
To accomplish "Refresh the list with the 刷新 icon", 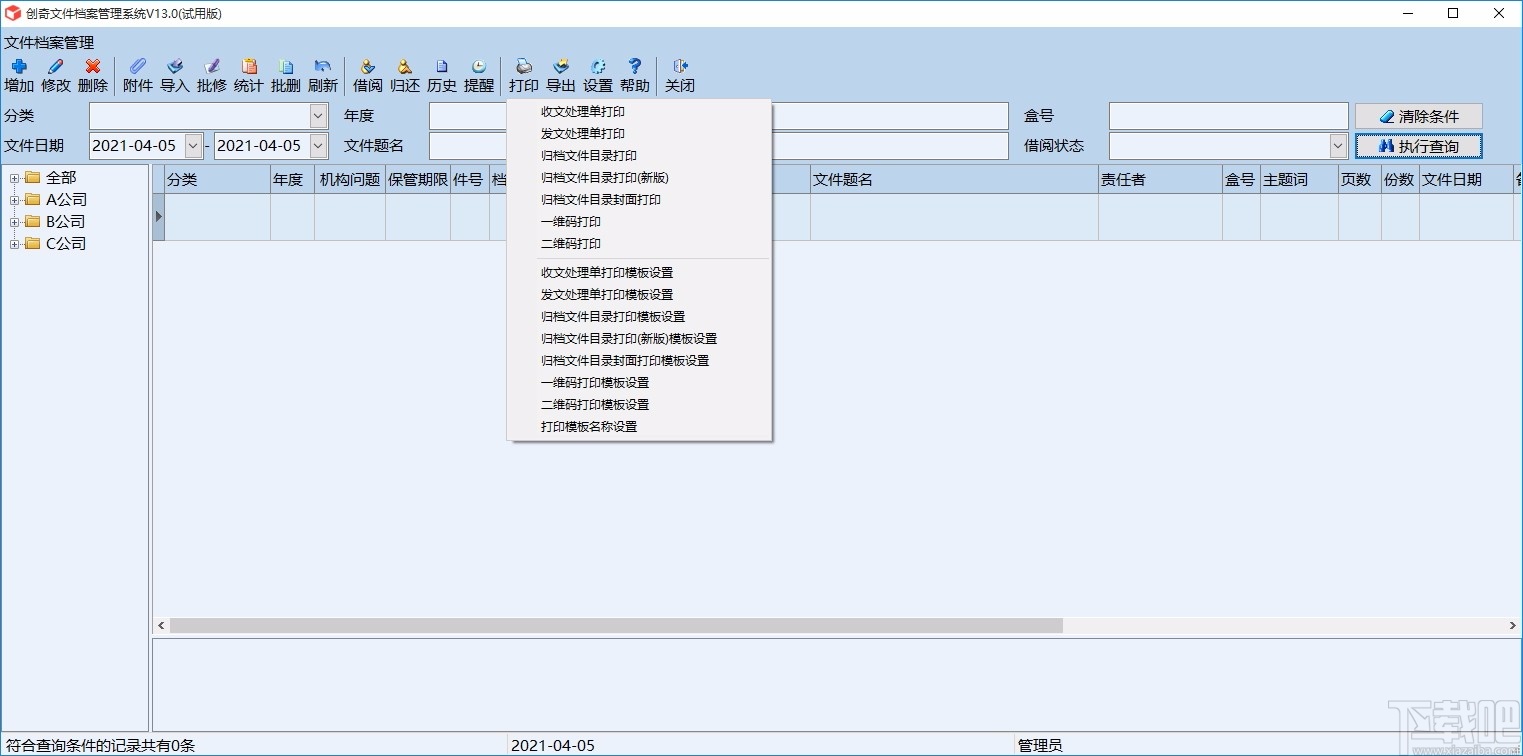I will [323, 75].
